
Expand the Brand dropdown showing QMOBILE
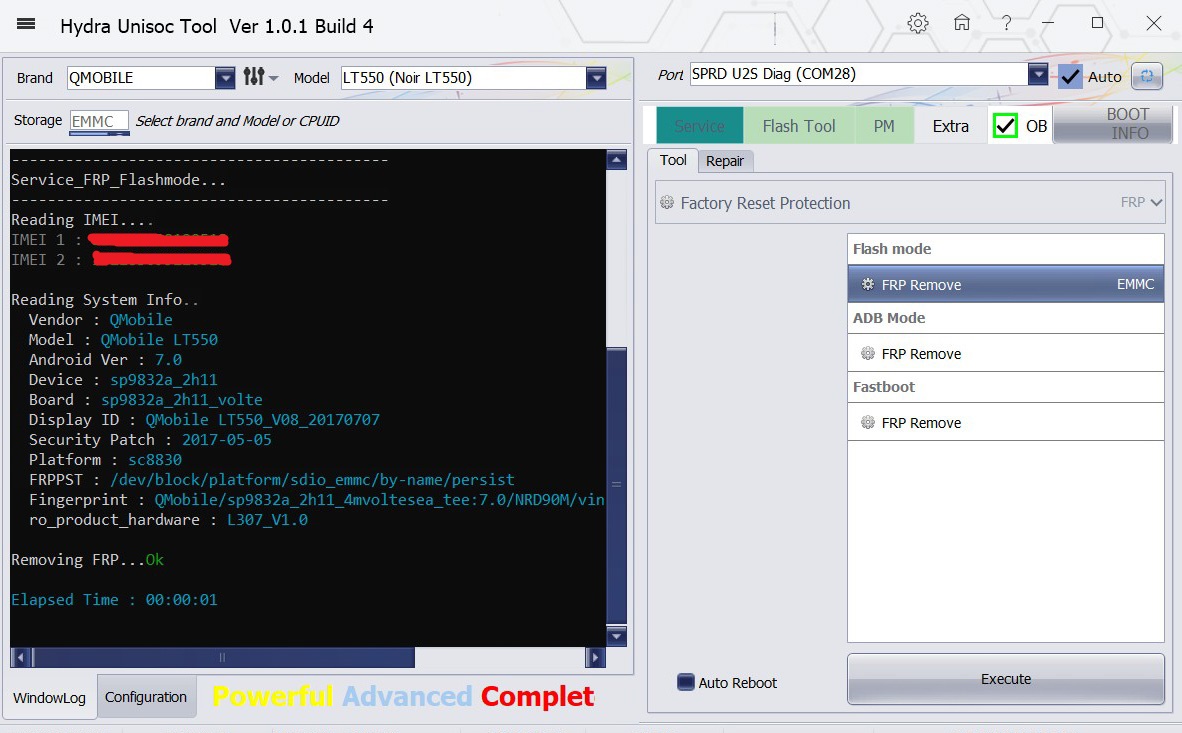[x=225, y=77]
